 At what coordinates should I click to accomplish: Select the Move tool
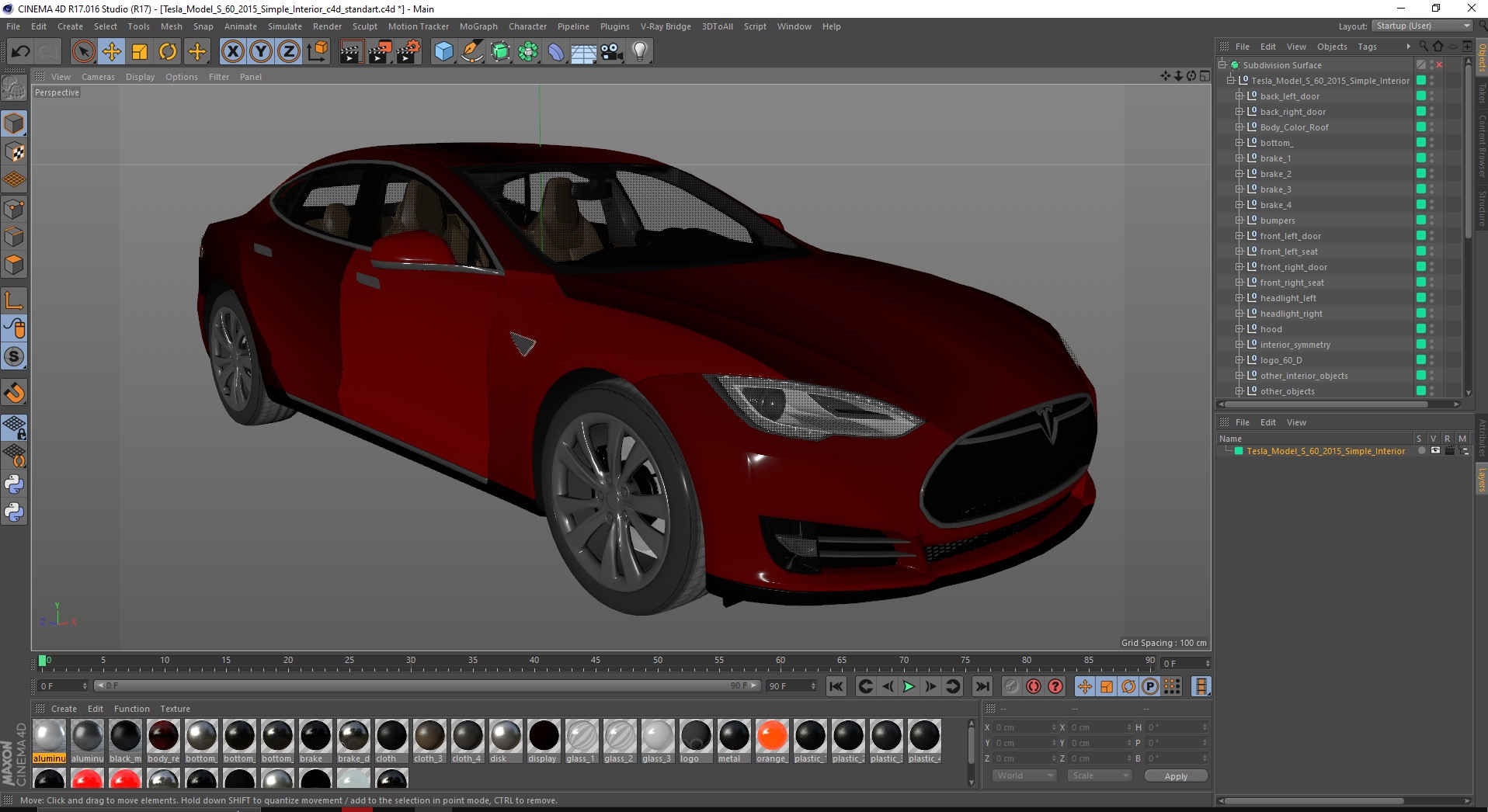click(112, 52)
